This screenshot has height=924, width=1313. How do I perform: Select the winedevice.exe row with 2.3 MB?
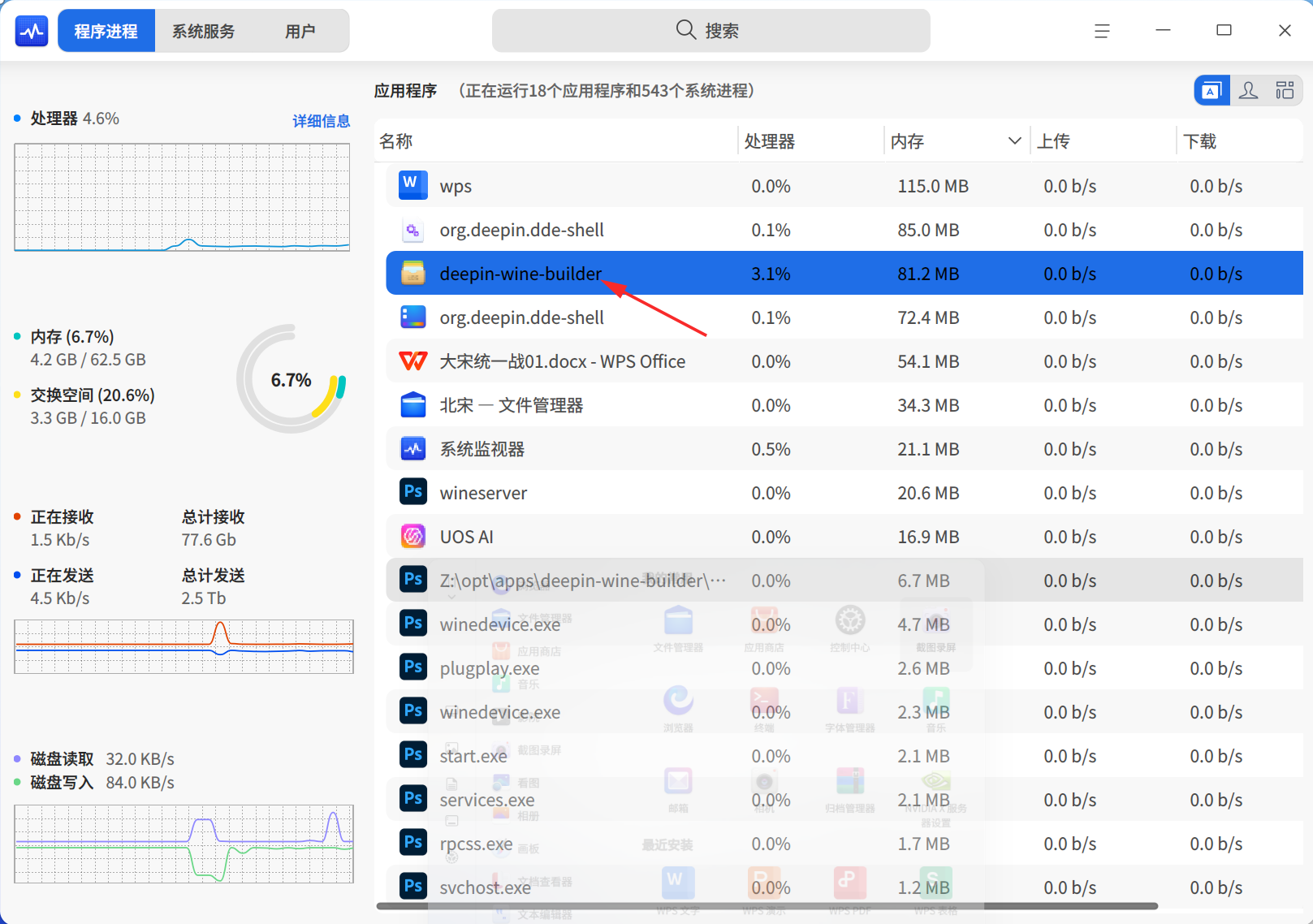(x=844, y=712)
